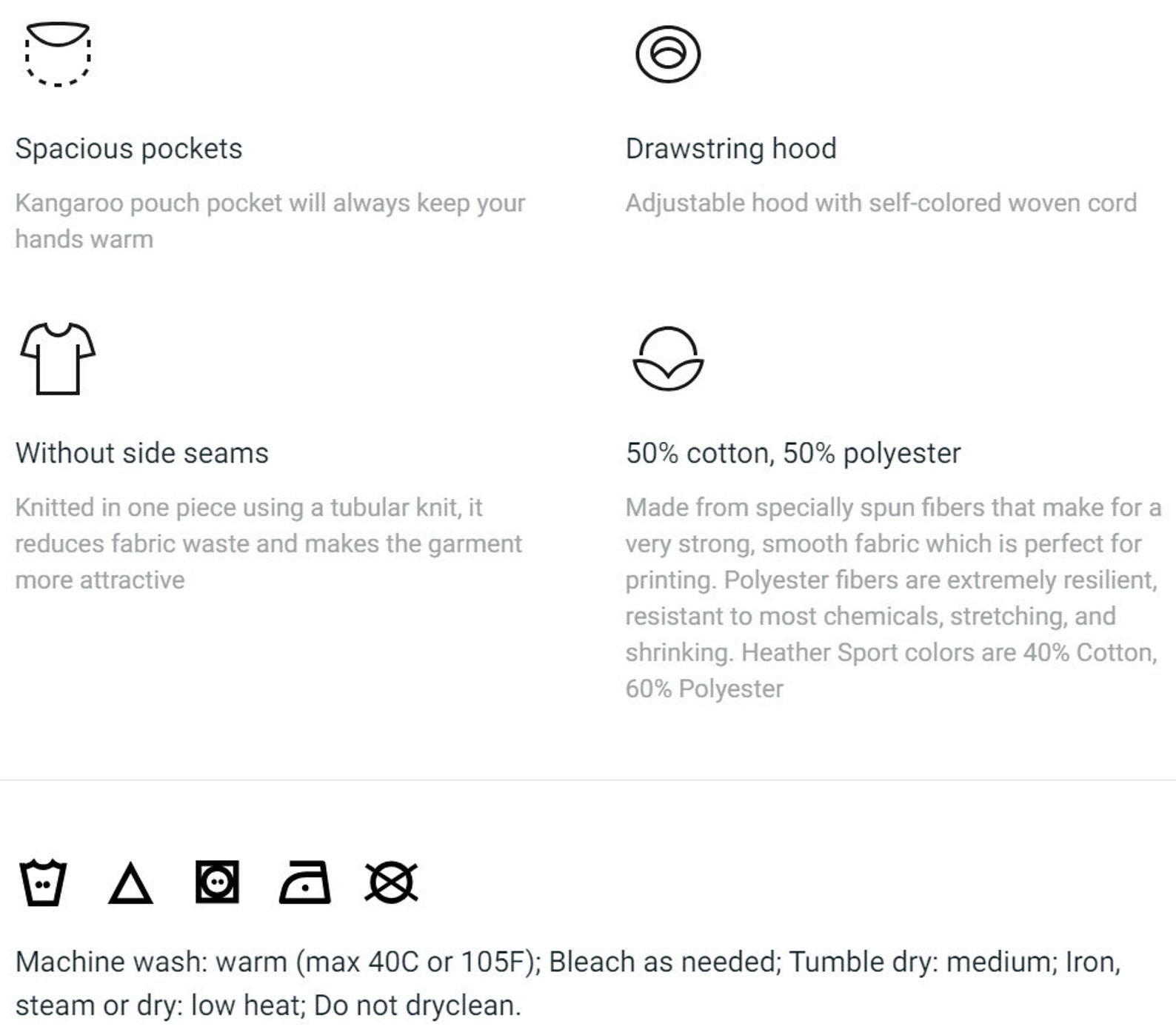Screen dimensions: 1176x1032
Task: Click the do not dryclean icon
Action: (x=392, y=882)
